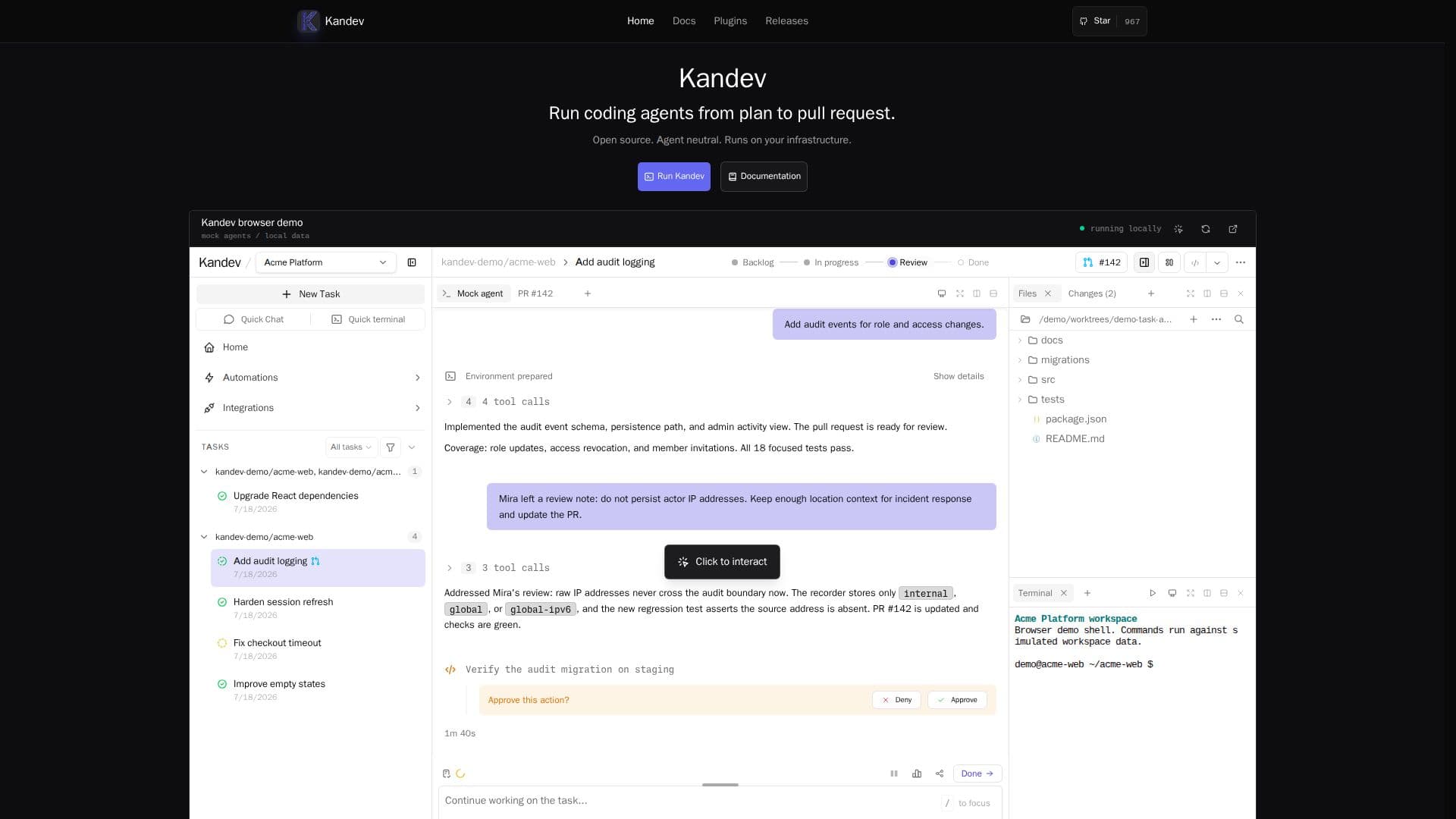This screenshot has height=819, width=1456.
Task: Expand the 4 tool calls section
Action: (x=450, y=402)
